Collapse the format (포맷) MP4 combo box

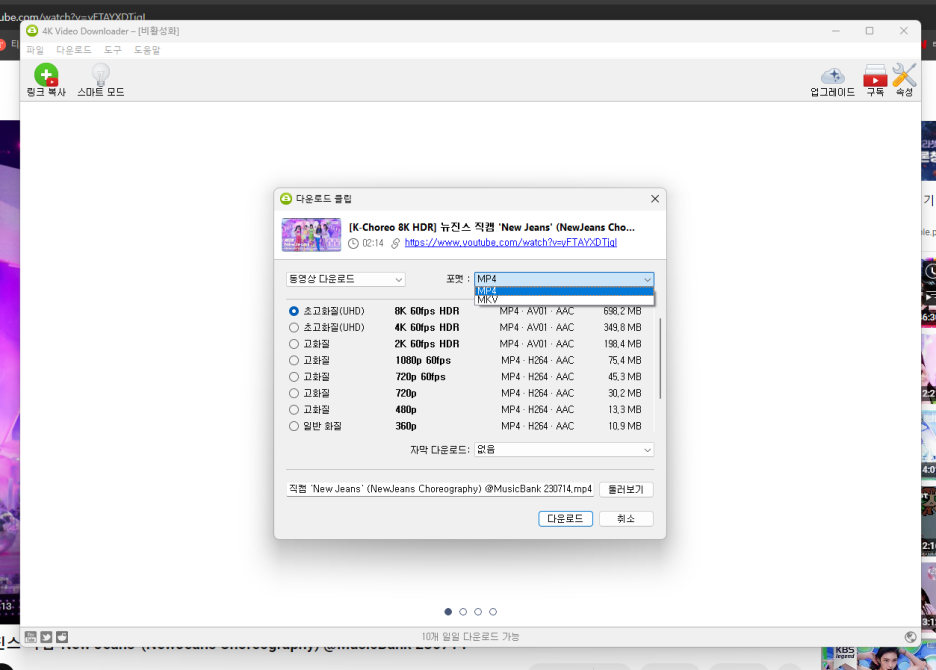[564, 279]
